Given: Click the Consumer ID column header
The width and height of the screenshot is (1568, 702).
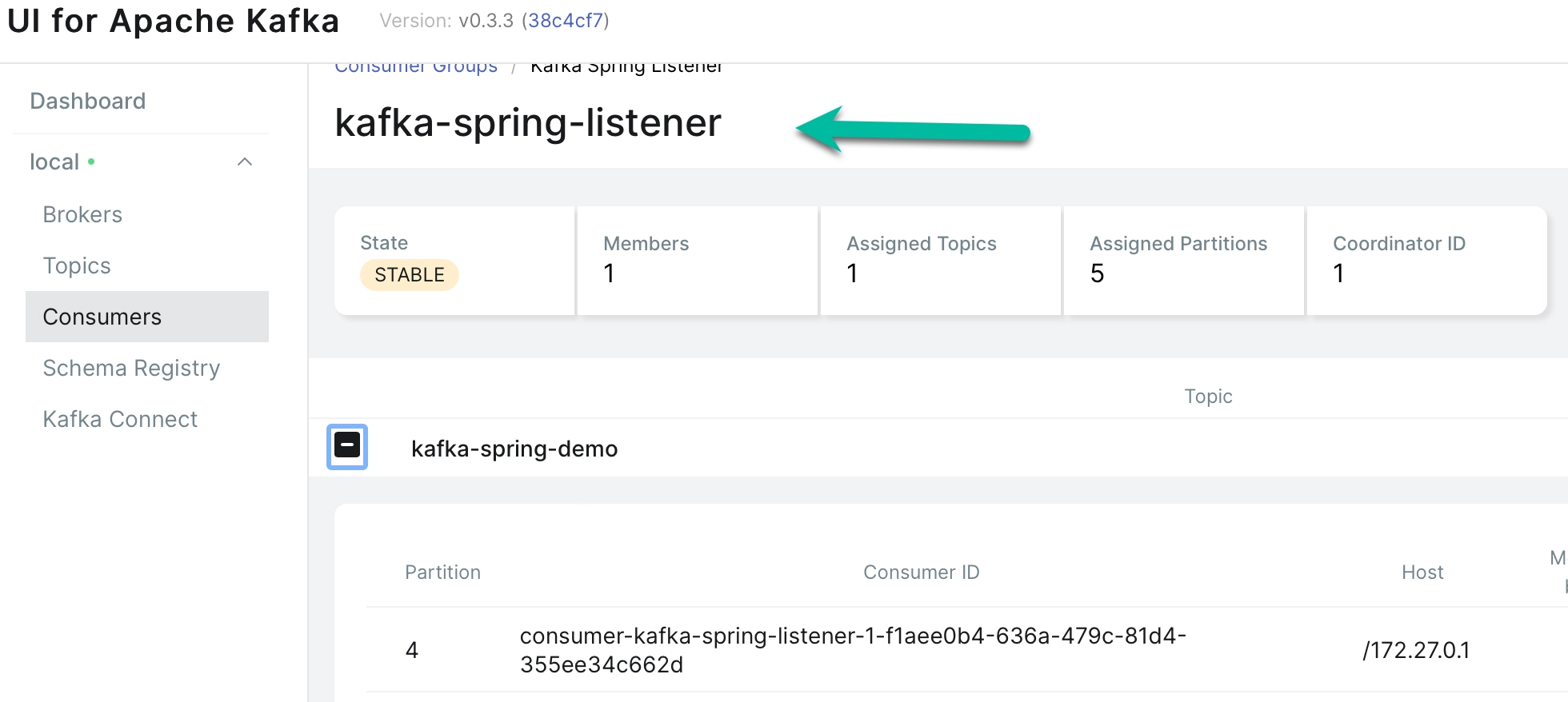Looking at the screenshot, I should [921, 572].
